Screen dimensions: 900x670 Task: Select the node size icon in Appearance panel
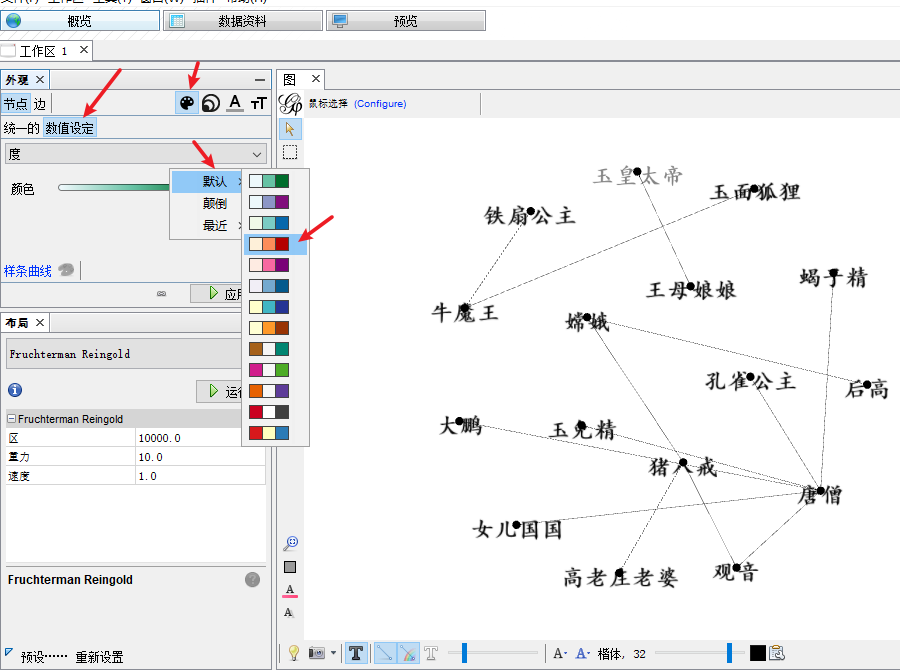pyautogui.click(x=210, y=103)
